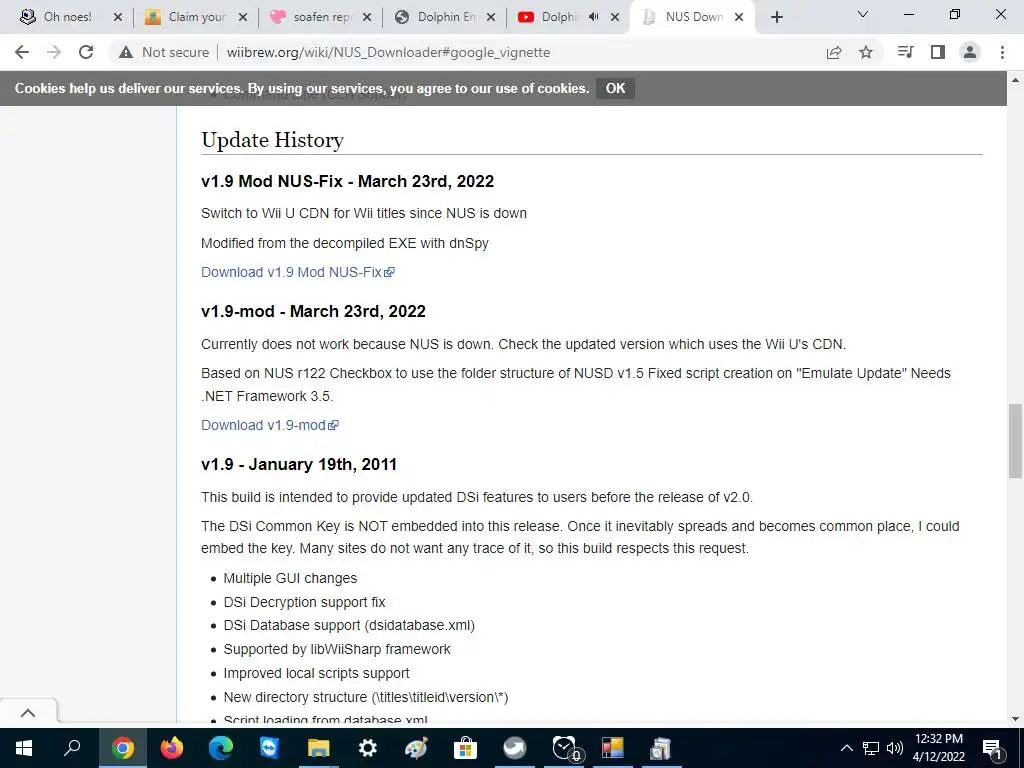Image resolution: width=1024 pixels, height=768 pixels.
Task: Click the v1.9-mod March 23rd heading
Action: (x=313, y=311)
